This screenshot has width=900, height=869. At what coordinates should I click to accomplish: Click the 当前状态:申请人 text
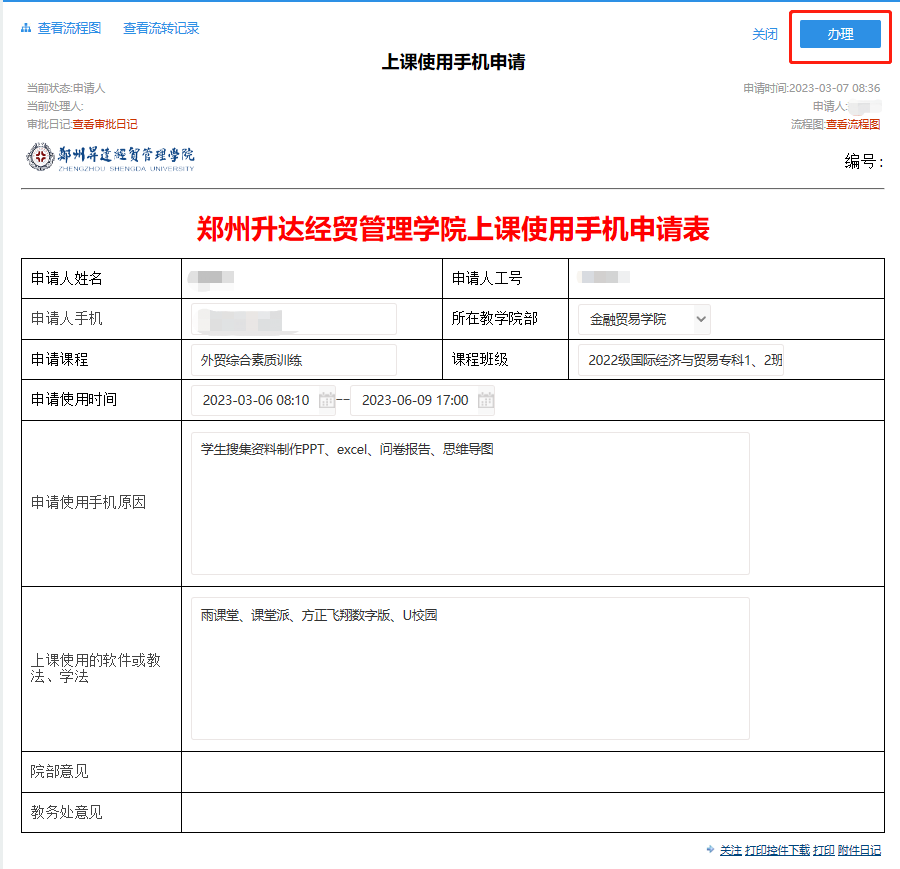(66, 88)
